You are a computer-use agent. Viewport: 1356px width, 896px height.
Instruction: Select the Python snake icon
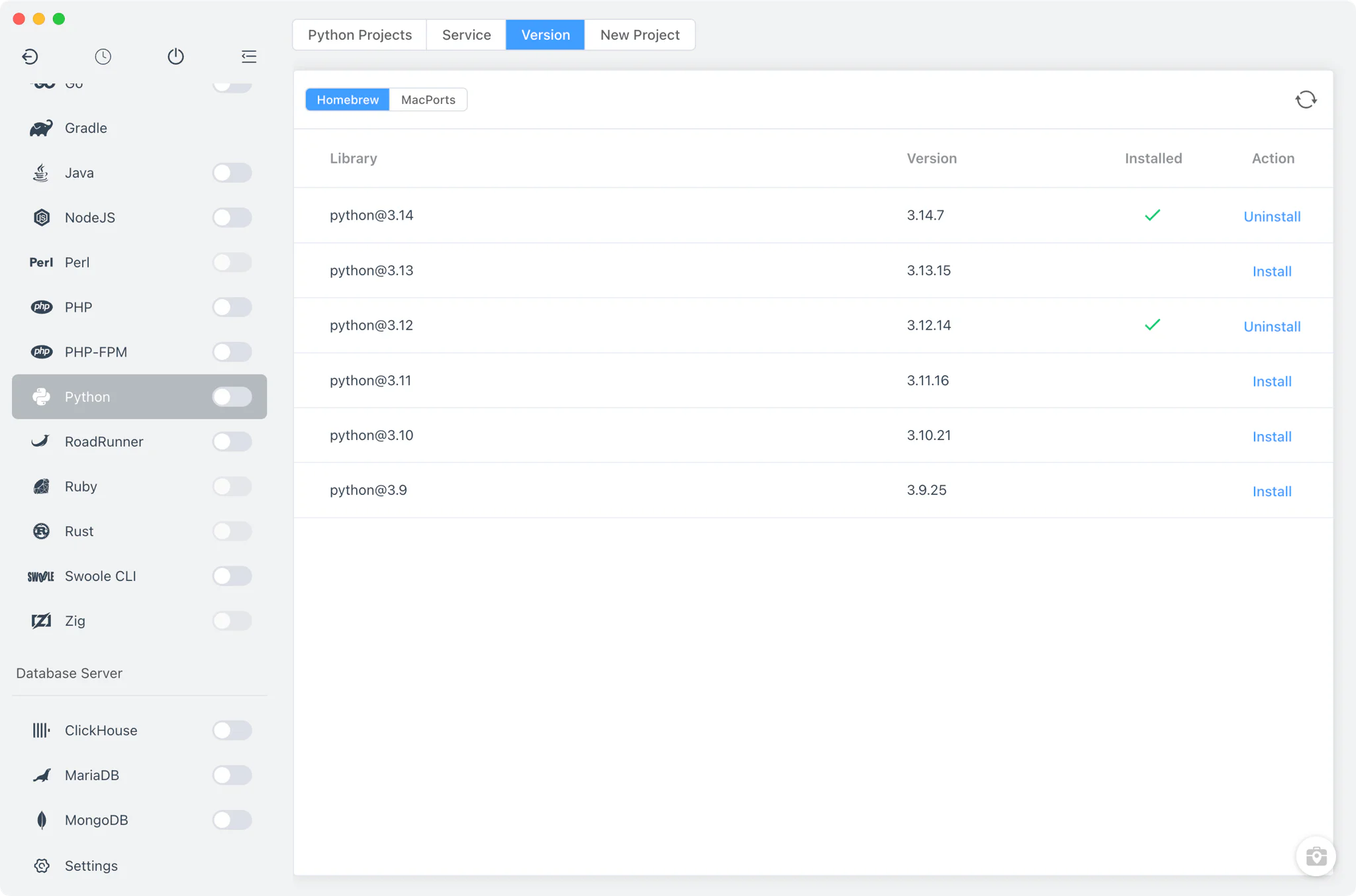pyautogui.click(x=41, y=396)
